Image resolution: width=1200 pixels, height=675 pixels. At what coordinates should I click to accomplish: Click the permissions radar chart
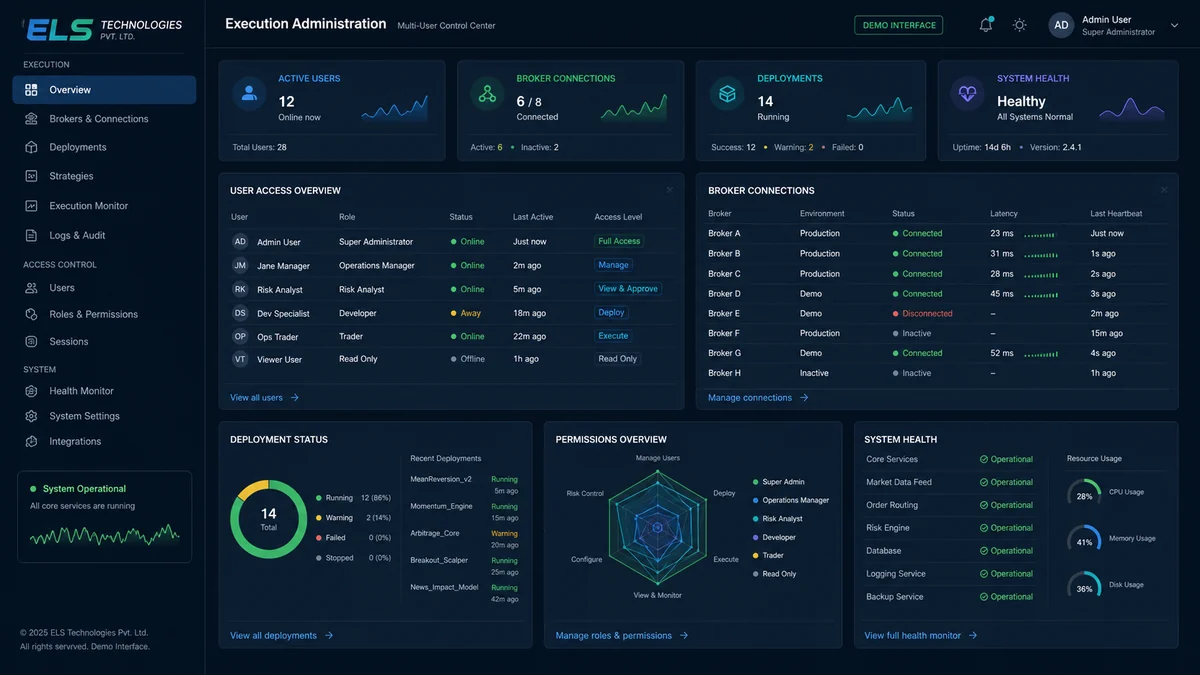pos(657,527)
